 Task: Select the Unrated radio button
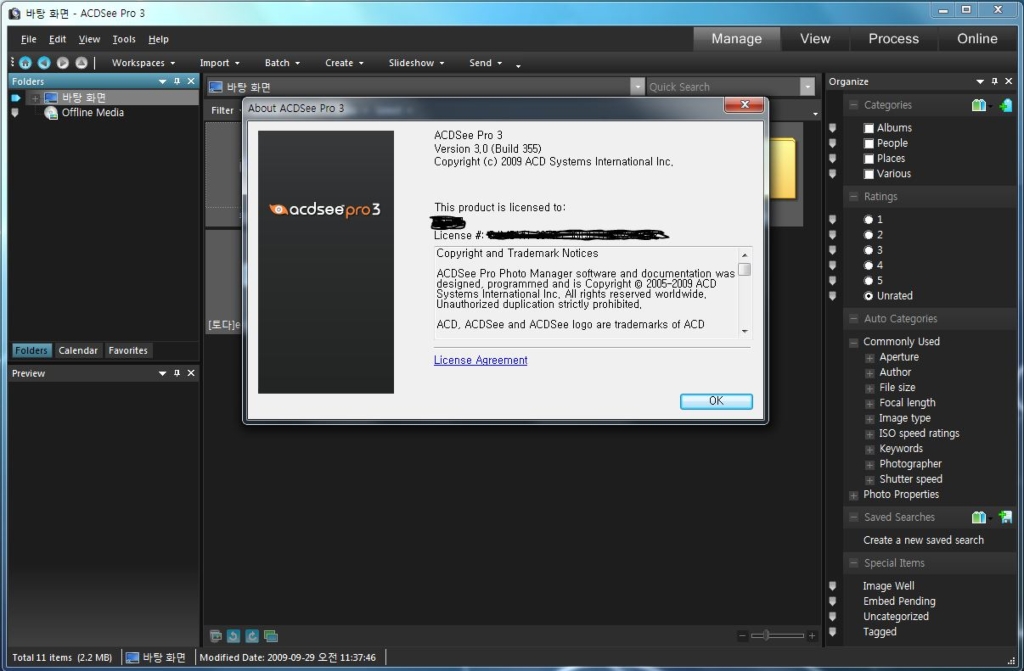click(869, 296)
